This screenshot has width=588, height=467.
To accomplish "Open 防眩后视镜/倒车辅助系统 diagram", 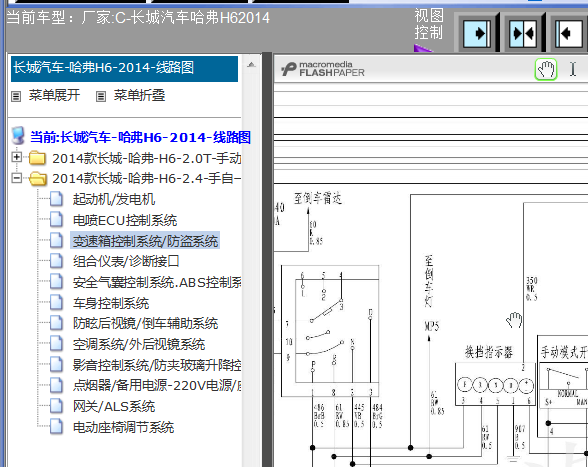I will [x=146, y=323].
